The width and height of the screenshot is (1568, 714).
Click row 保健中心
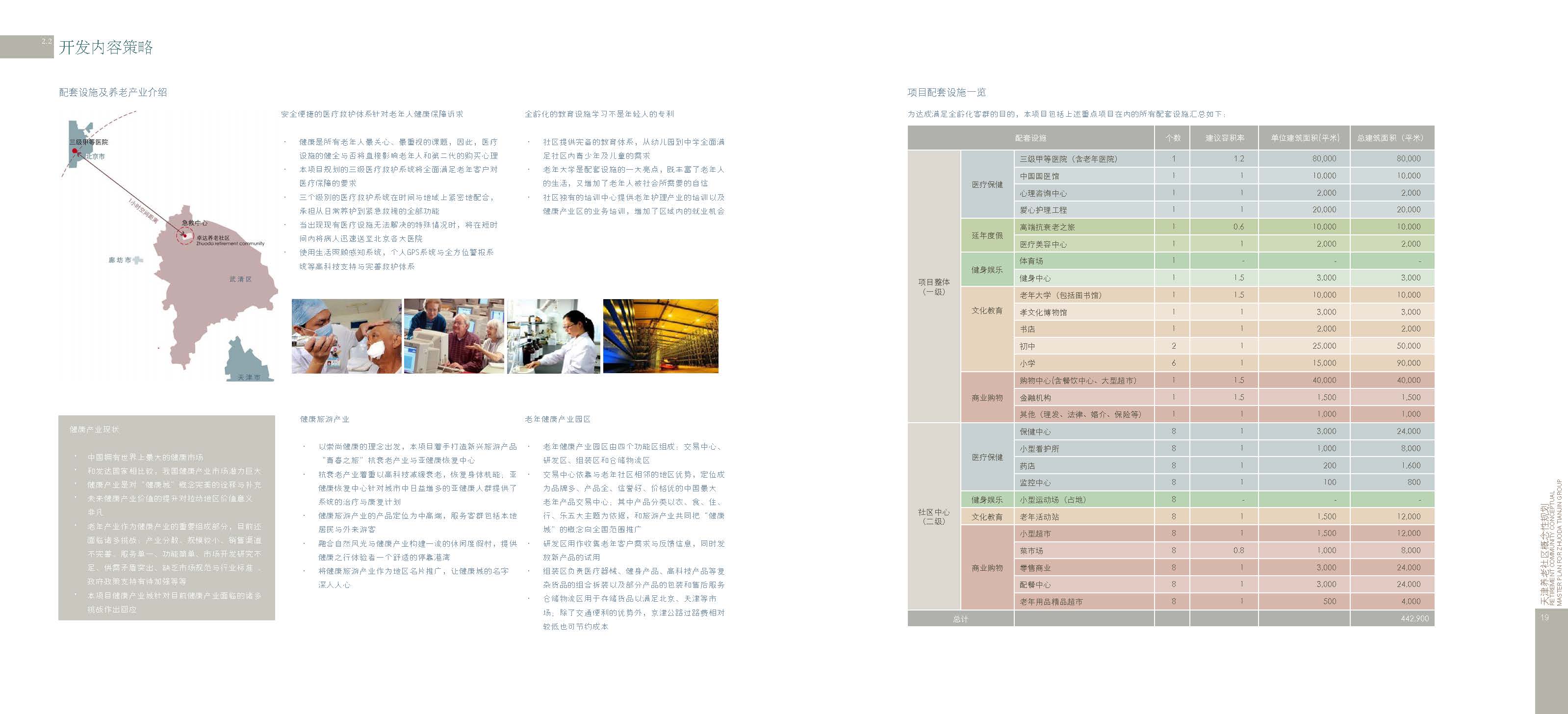pos(1224,432)
